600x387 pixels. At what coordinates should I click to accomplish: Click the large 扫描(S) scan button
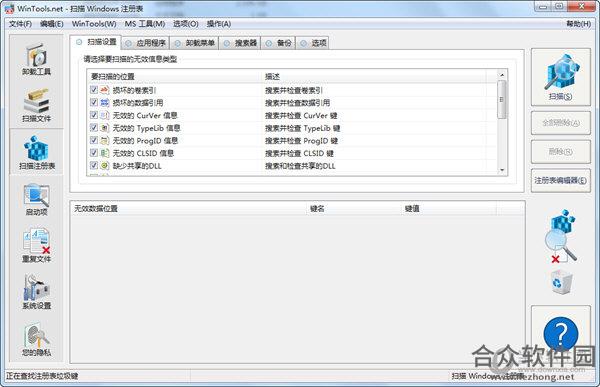561,77
